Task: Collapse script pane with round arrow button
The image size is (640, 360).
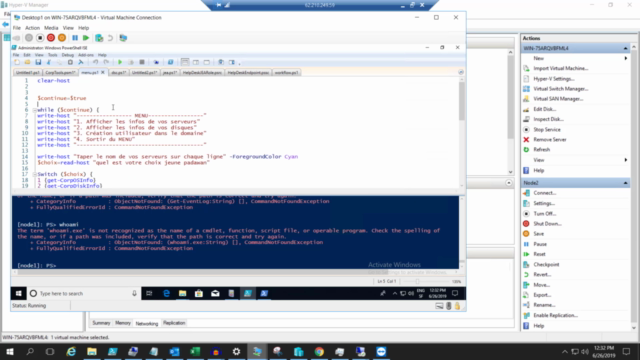Action: (461, 72)
